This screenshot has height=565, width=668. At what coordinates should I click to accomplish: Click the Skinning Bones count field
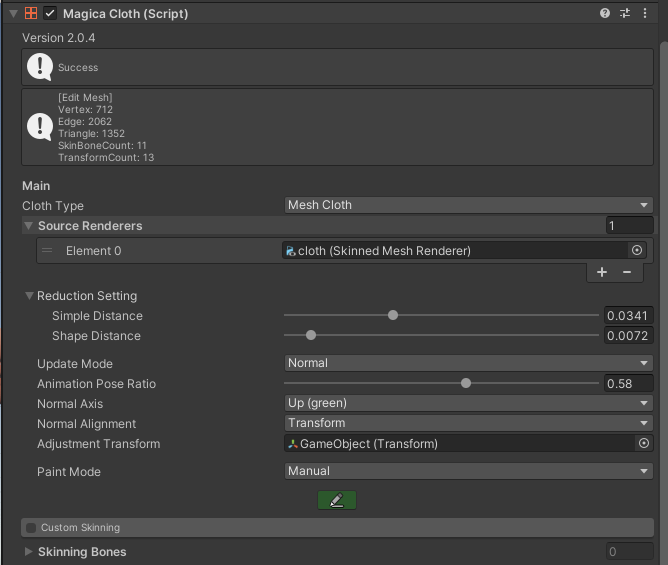pyautogui.click(x=630, y=551)
